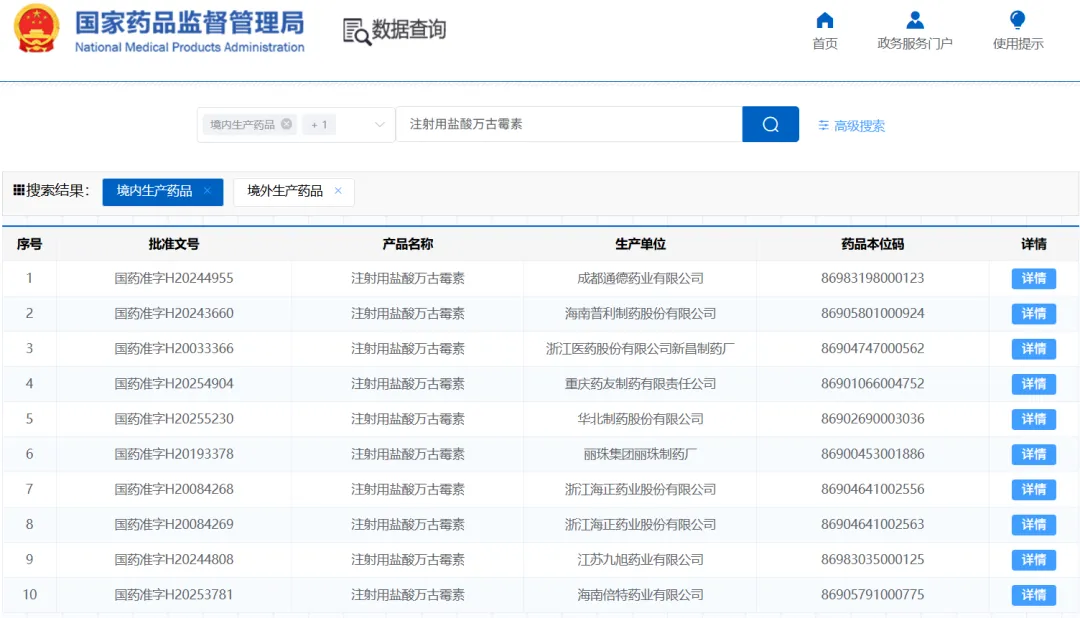Open 详情 for 丽珠集团丽珠制药厂 row
Viewport: 1080px width, 618px height.
[x=1033, y=454]
